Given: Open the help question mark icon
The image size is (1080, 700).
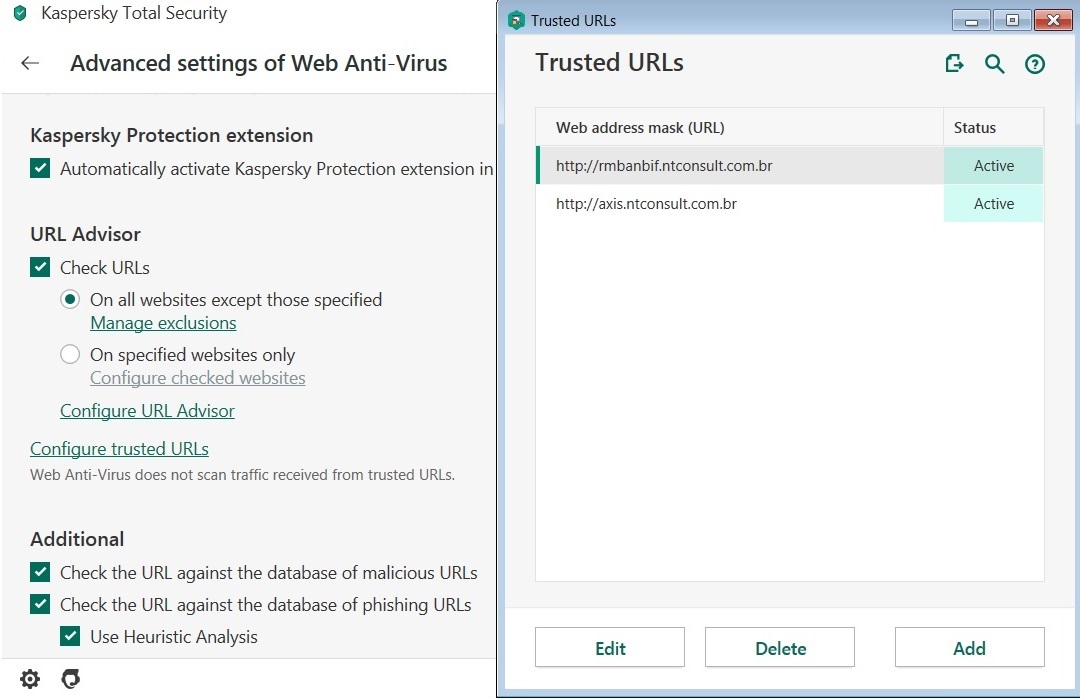Looking at the screenshot, I should (x=1035, y=64).
